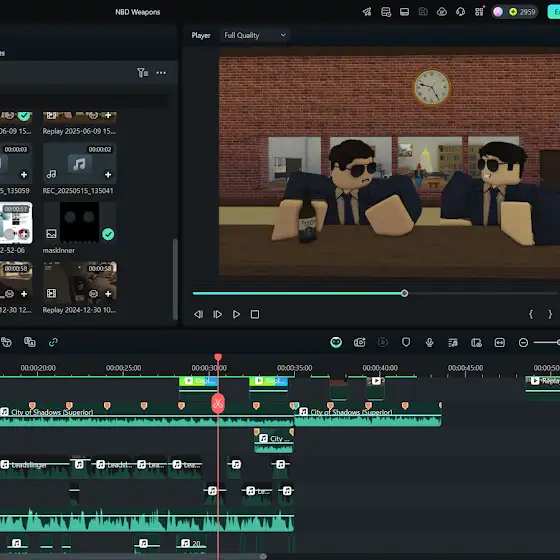Click the player progress slider handle
560x560 pixels.
(x=404, y=293)
